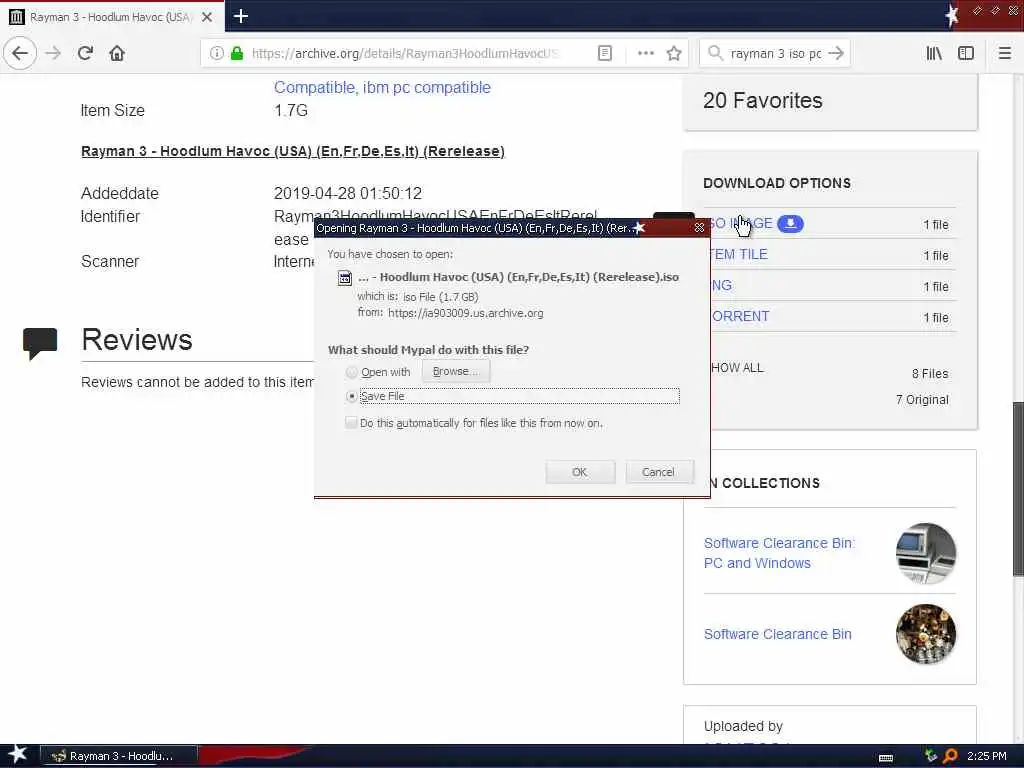Viewport: 1024px width, 768px height.
Task: Close the Opening file dialog
Action: coord(699,227)
